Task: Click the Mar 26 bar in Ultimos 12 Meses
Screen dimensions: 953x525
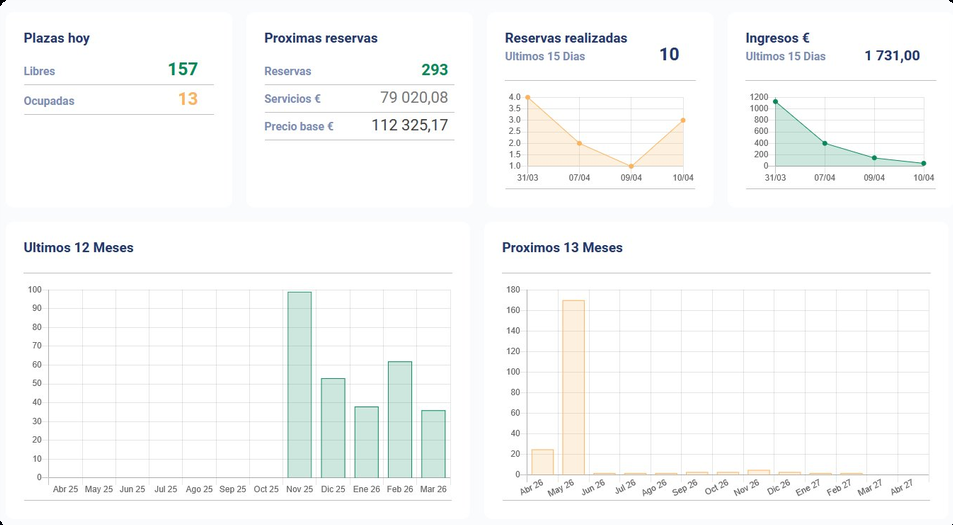Action: pyautogui.click(x=433, y=443)
